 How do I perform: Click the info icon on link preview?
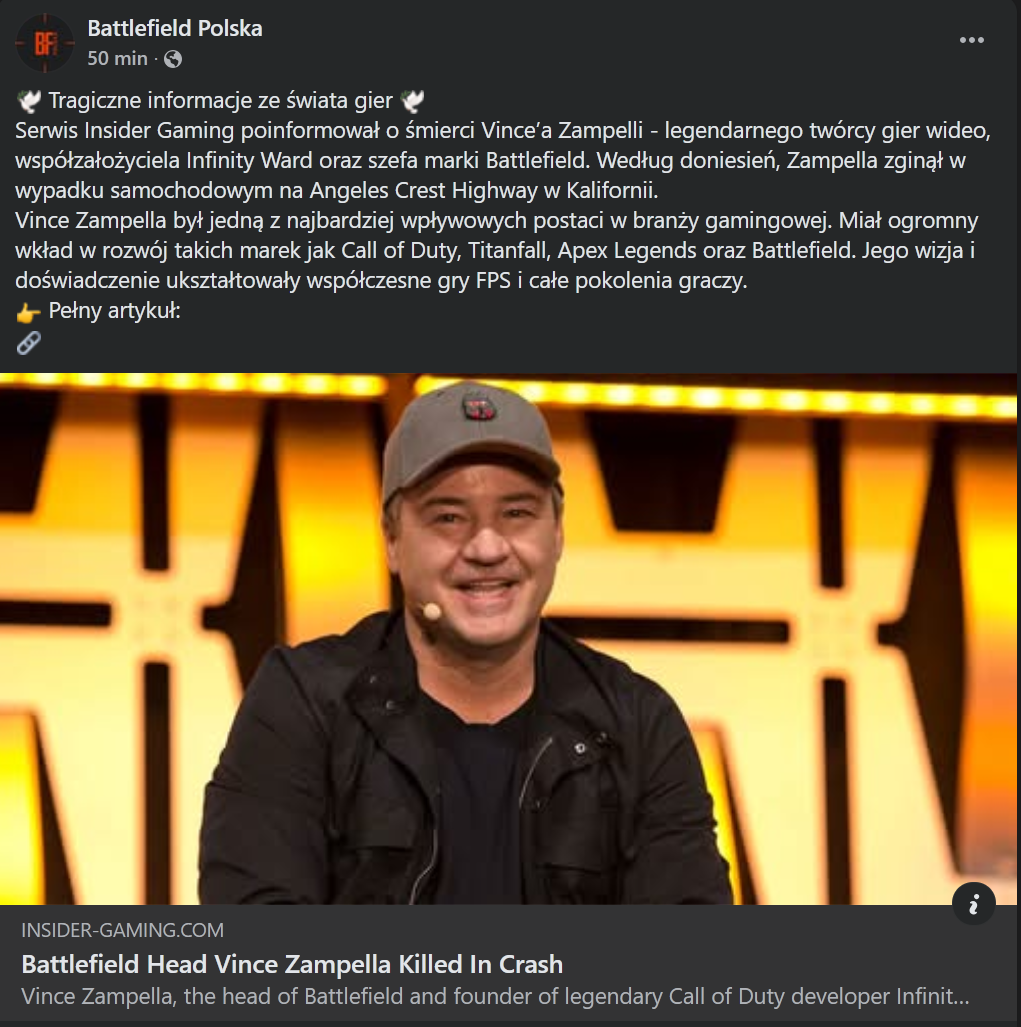(974, 904)
